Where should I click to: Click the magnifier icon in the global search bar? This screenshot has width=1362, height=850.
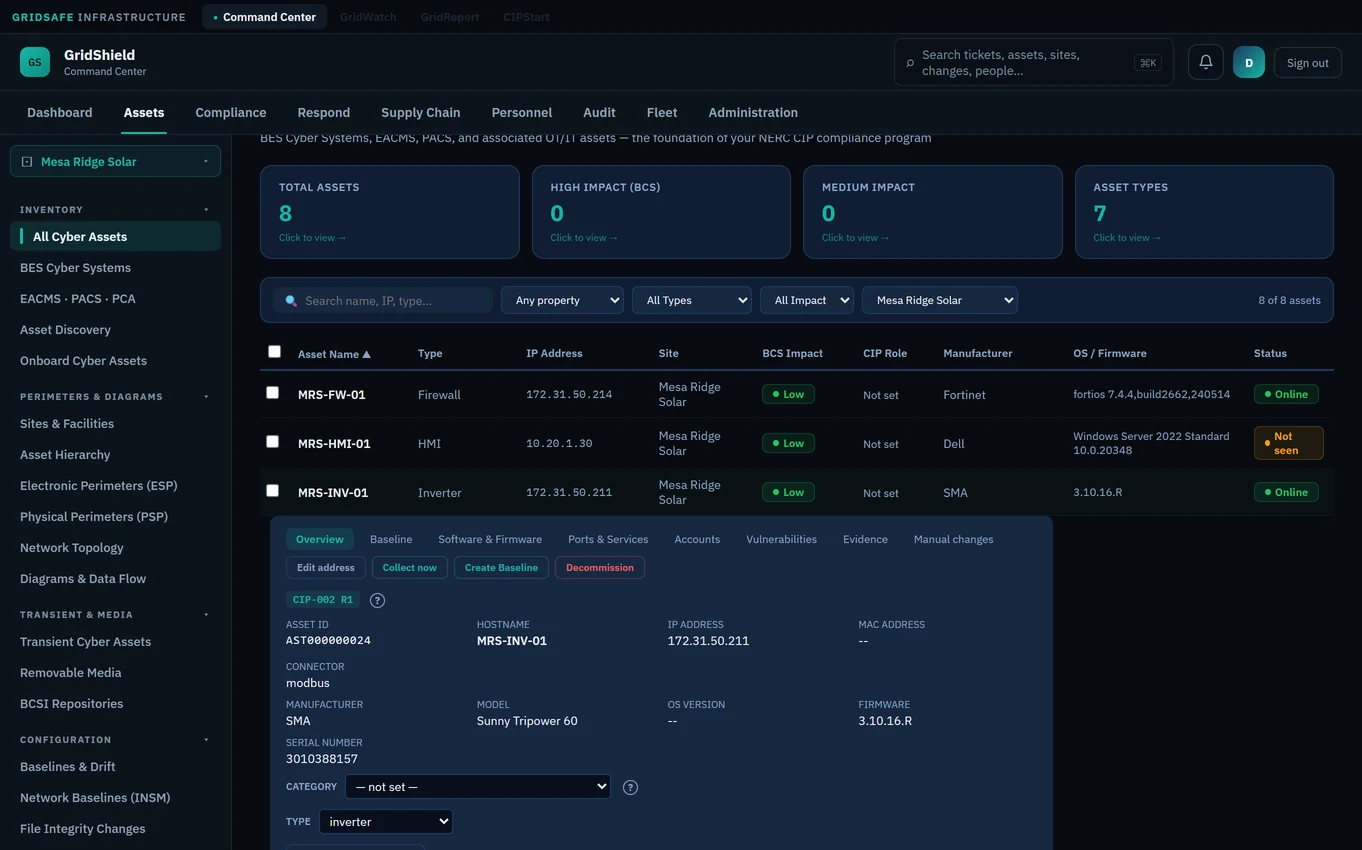[910, 63]
